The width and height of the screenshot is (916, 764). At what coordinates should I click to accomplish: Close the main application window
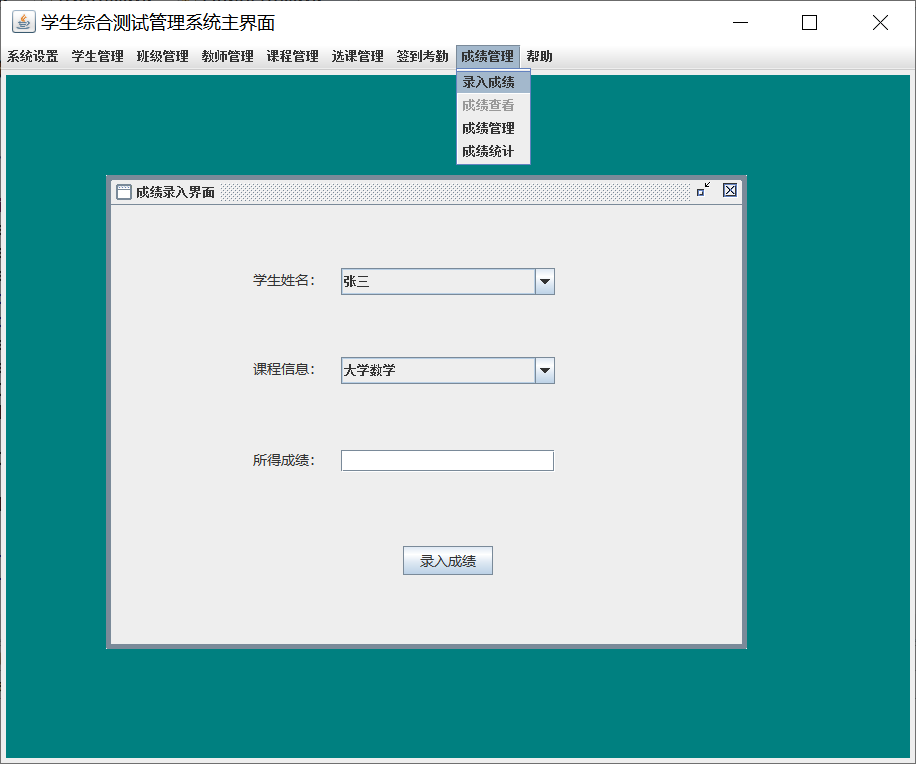(880, 23)
